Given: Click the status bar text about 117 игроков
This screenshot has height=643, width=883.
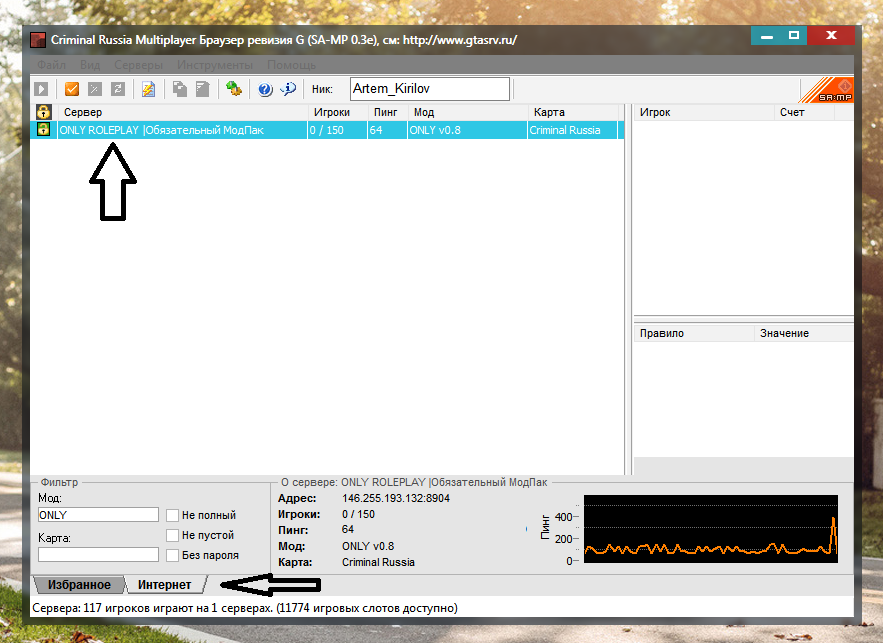Looking at the screenshot, I should tap(245, 608).
